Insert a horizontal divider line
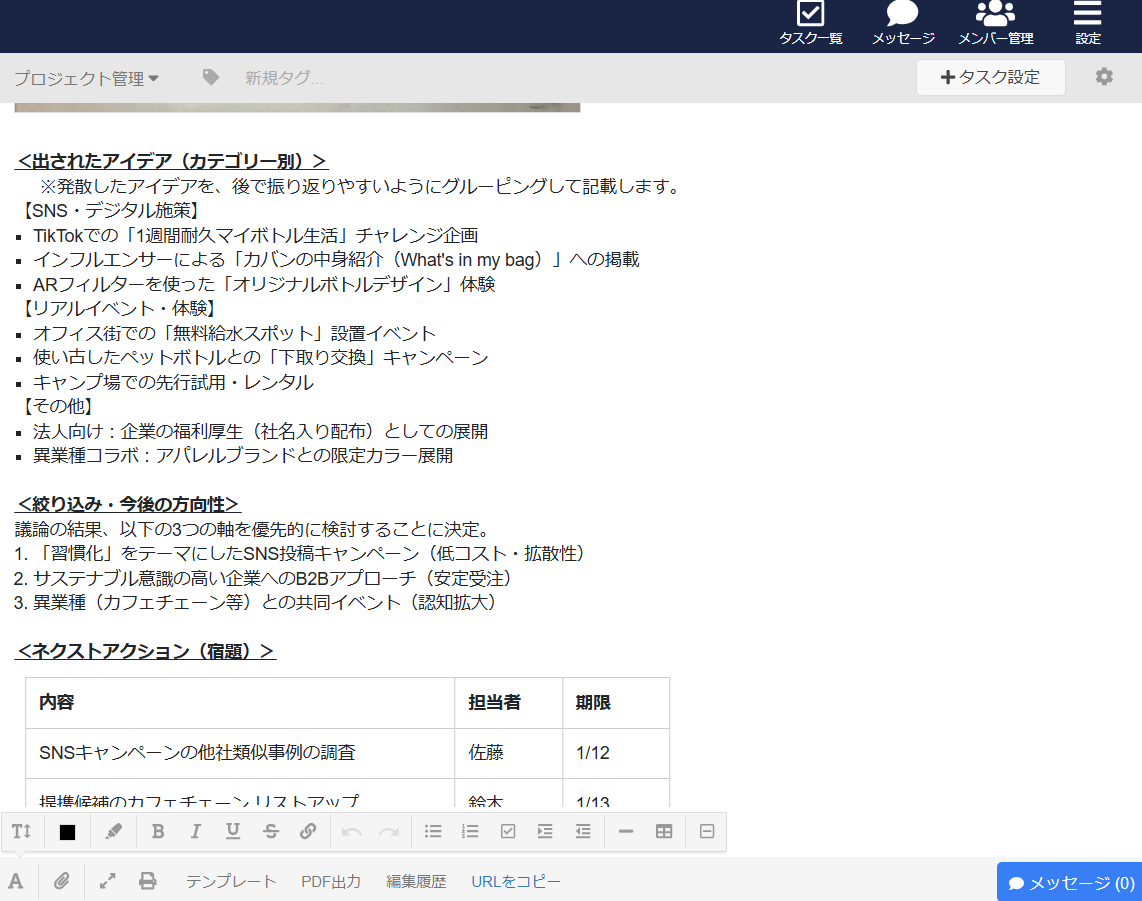Image resolution: width=1142 pixels, height=901 pixels. click(x=627, y=831)
